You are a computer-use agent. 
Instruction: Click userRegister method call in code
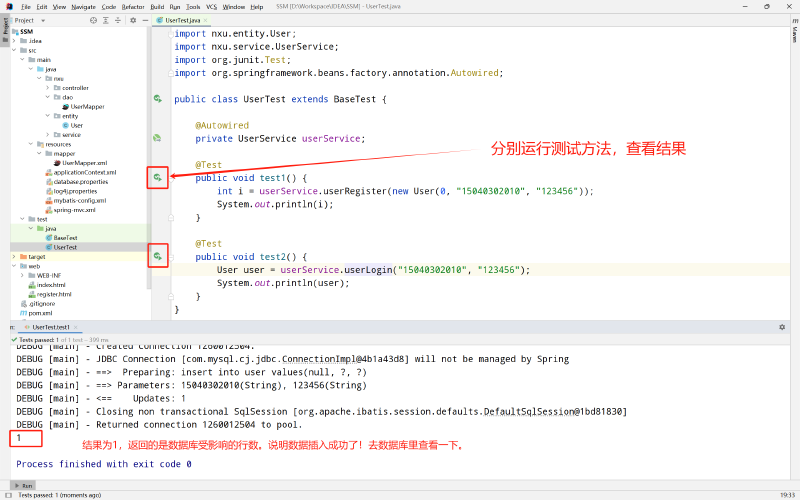[355, 191]
